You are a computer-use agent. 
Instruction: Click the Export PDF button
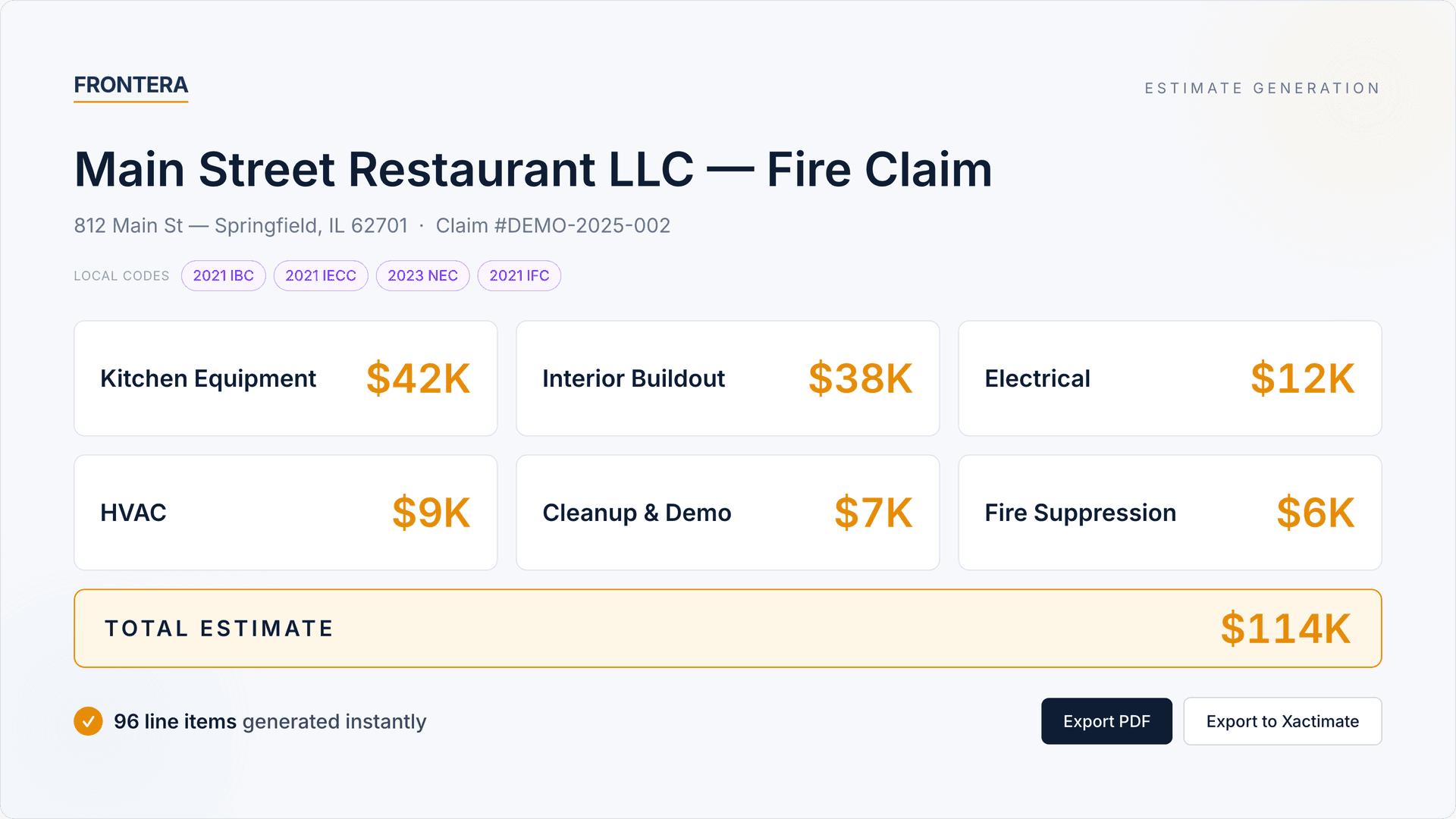coord(1106,721)
